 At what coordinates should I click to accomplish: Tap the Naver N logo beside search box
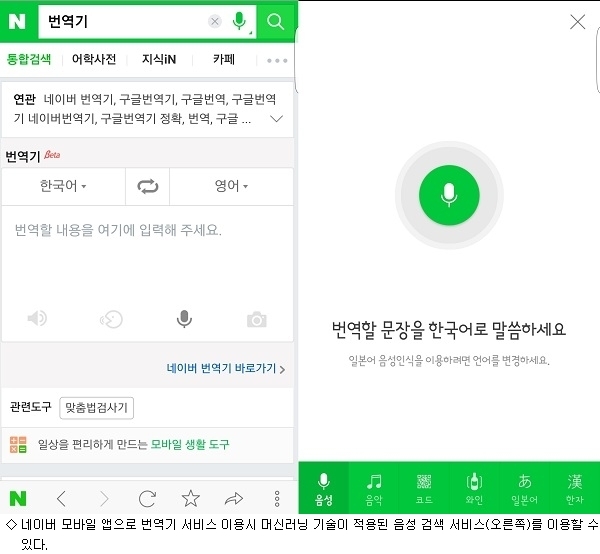pos(17,21)
